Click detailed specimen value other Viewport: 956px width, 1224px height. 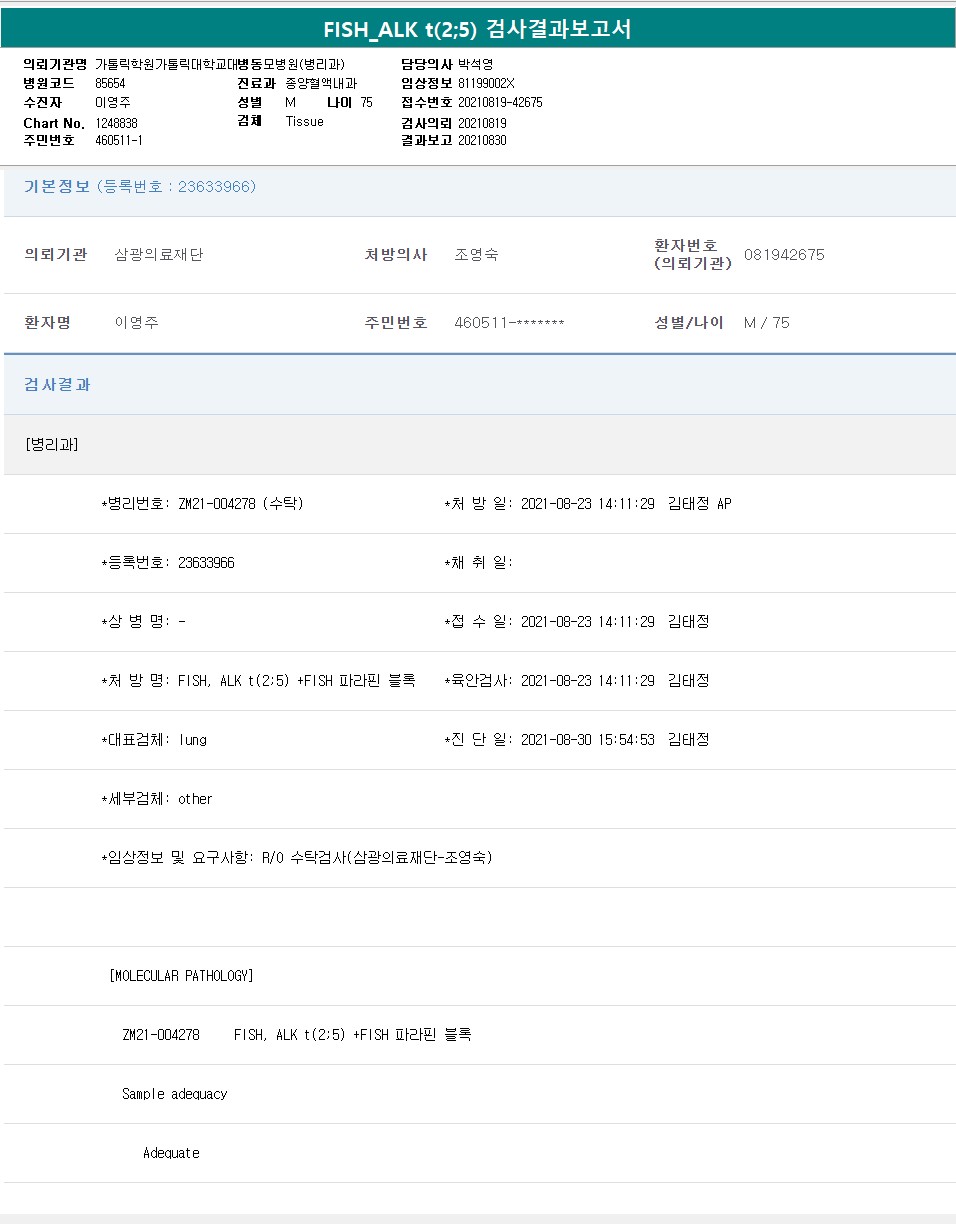[195, 798]
